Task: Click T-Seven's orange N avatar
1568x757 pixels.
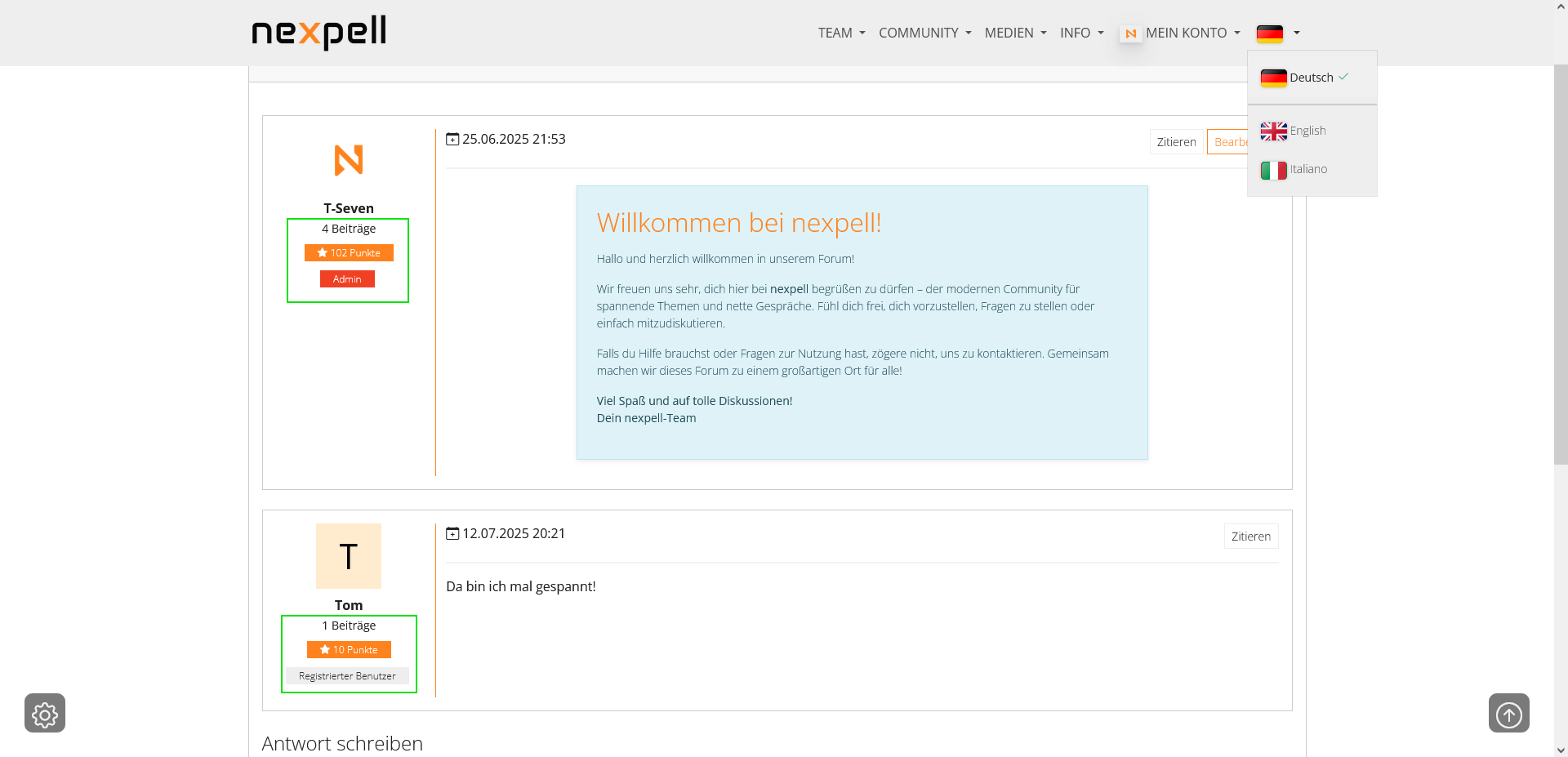Action: coord(349,160)
